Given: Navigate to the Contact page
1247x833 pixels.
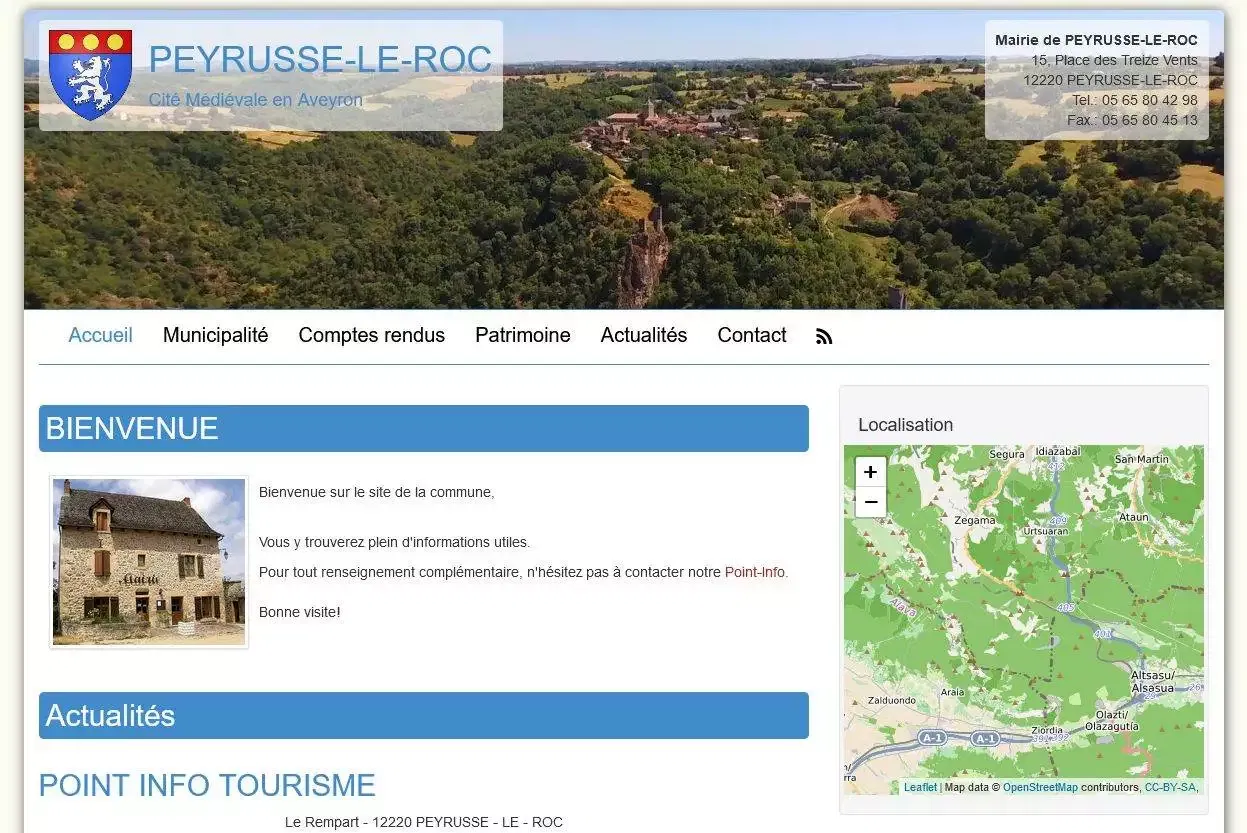Looking at the screenshot, I should tap(751, 335).
